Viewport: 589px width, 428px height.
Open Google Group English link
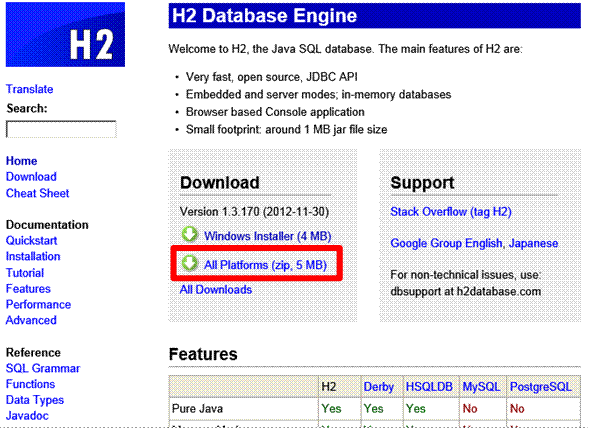pyautogui.click(x=446, y=243)
